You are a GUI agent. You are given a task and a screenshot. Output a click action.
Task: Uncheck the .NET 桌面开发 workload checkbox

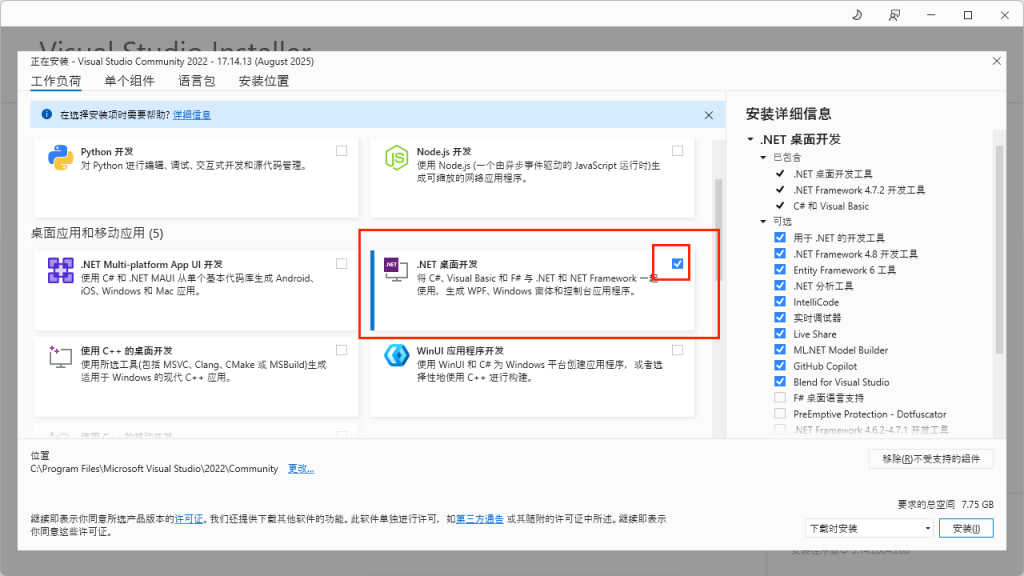(x=676, y=262)
